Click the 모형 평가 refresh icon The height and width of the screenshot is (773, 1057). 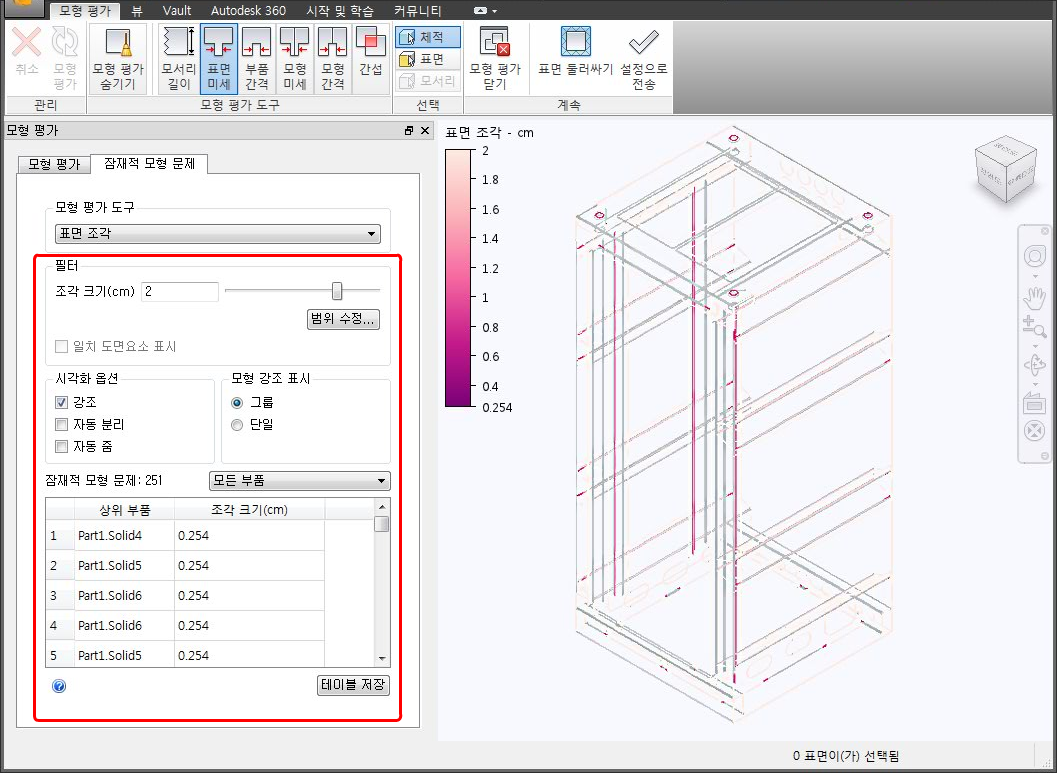click(x=65, y=42)
